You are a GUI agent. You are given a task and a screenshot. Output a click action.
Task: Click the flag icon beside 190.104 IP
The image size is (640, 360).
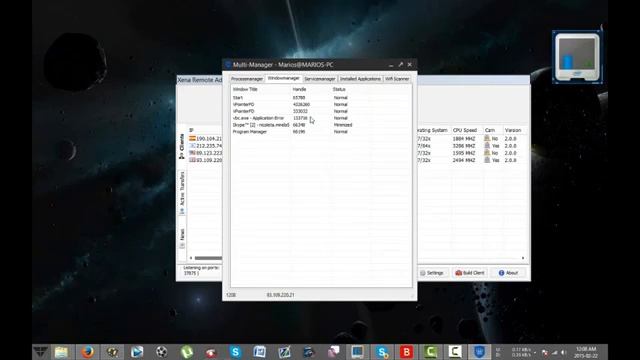click(192, 139)
